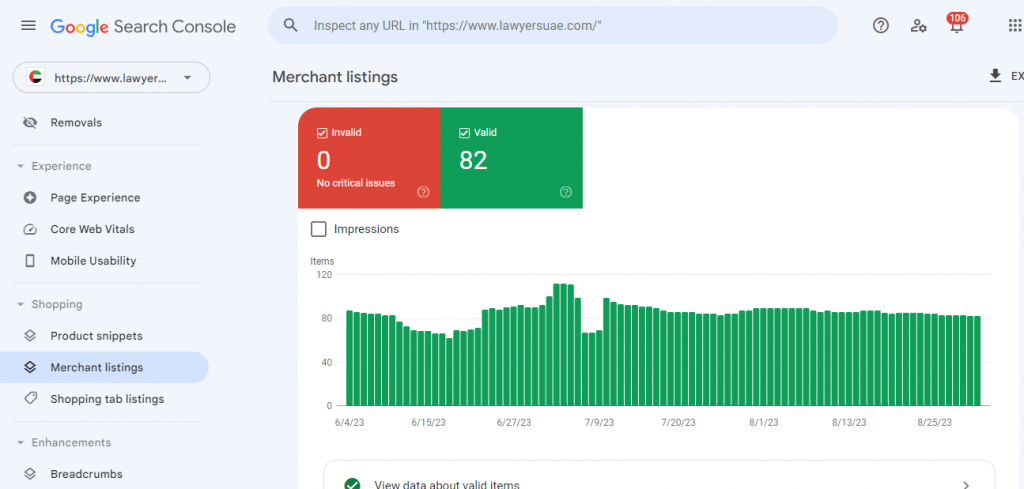
Task: Click the UAE flag property icon
Action: 35,78
